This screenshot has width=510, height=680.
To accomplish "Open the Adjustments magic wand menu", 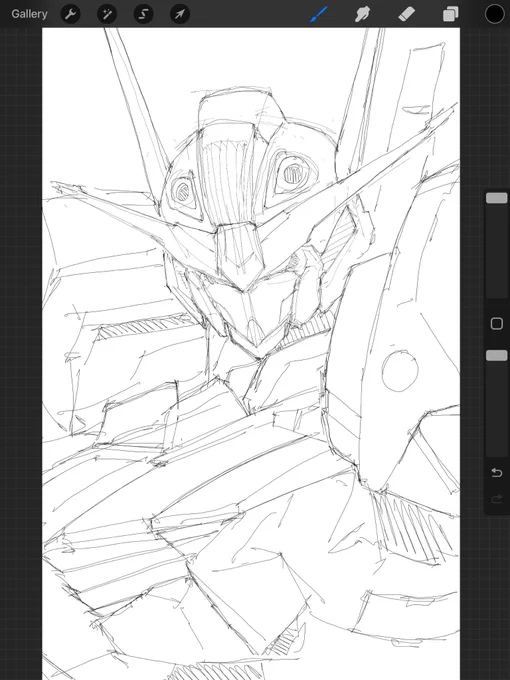I will [x=107, y=14].
